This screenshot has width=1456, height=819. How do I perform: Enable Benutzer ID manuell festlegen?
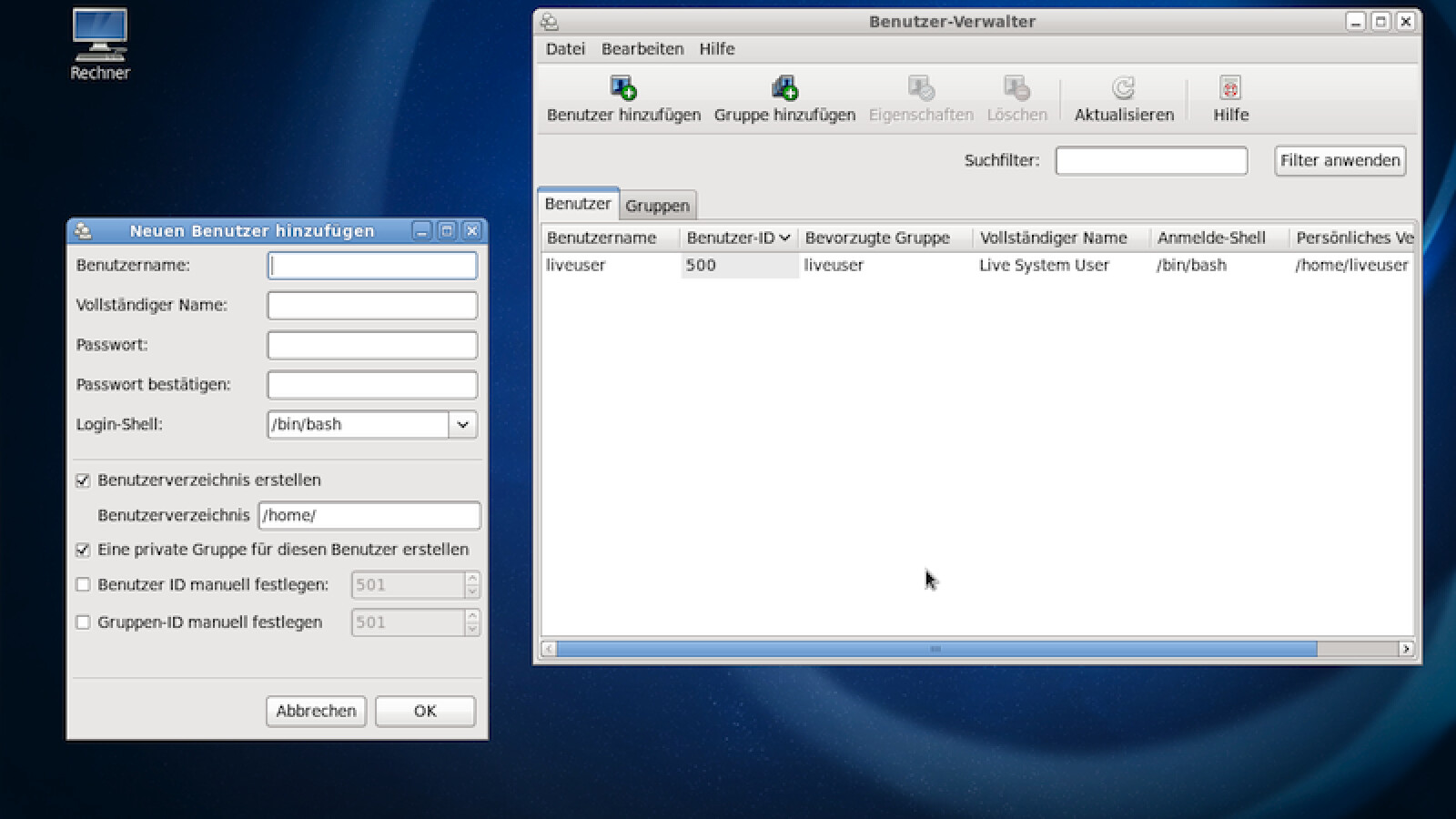[x=83, y=585]
